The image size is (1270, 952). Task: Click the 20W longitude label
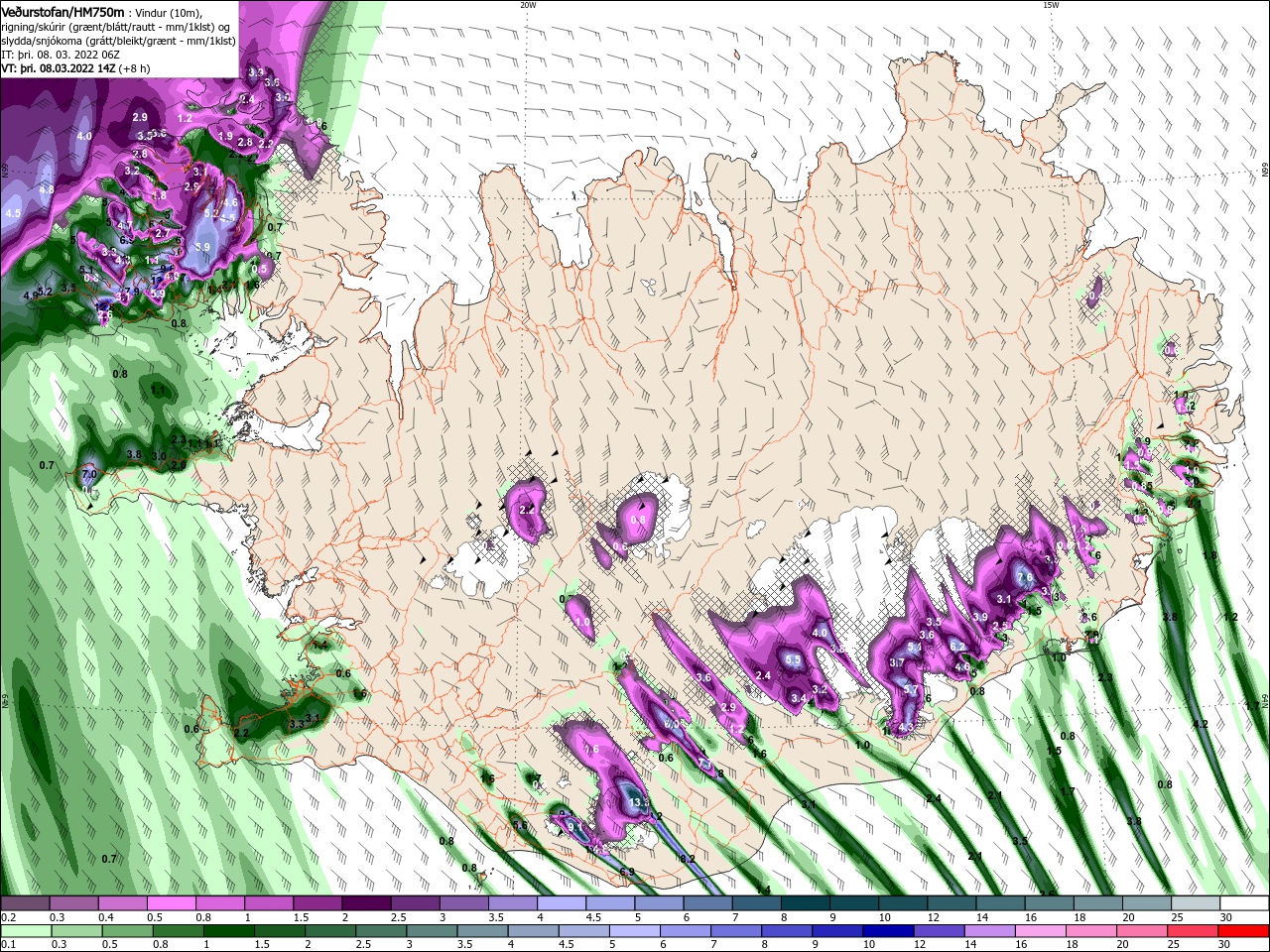tap(528, 5)
